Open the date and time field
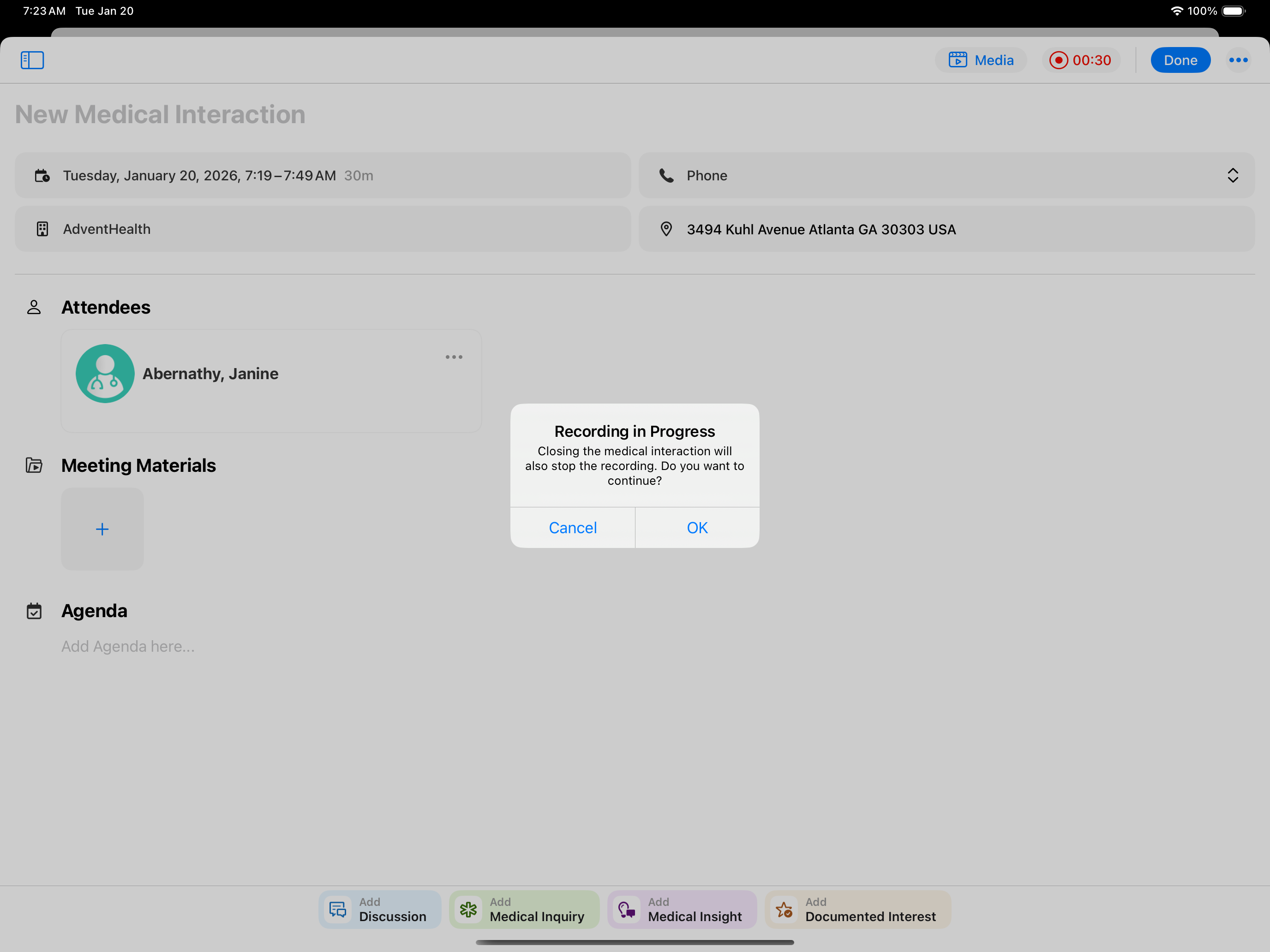 (x=322, y=176)
